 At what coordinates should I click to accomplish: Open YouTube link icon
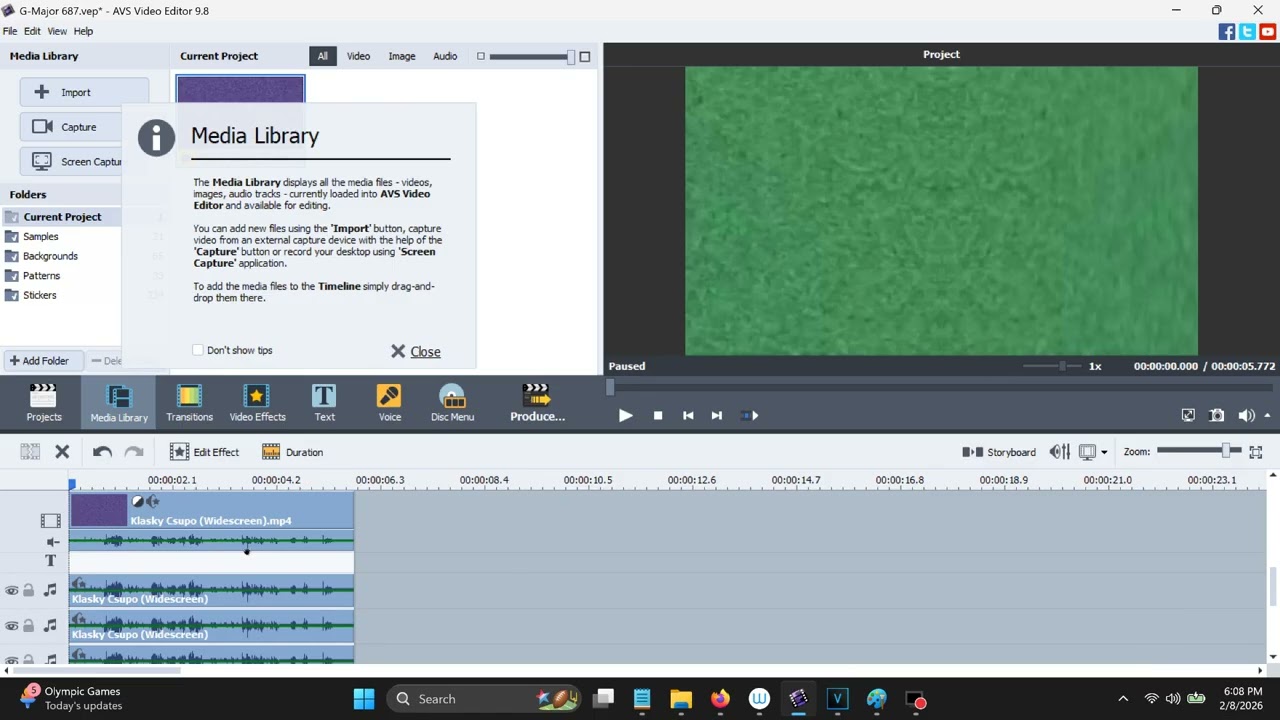pyautogui.click(x=1268, y=32)
